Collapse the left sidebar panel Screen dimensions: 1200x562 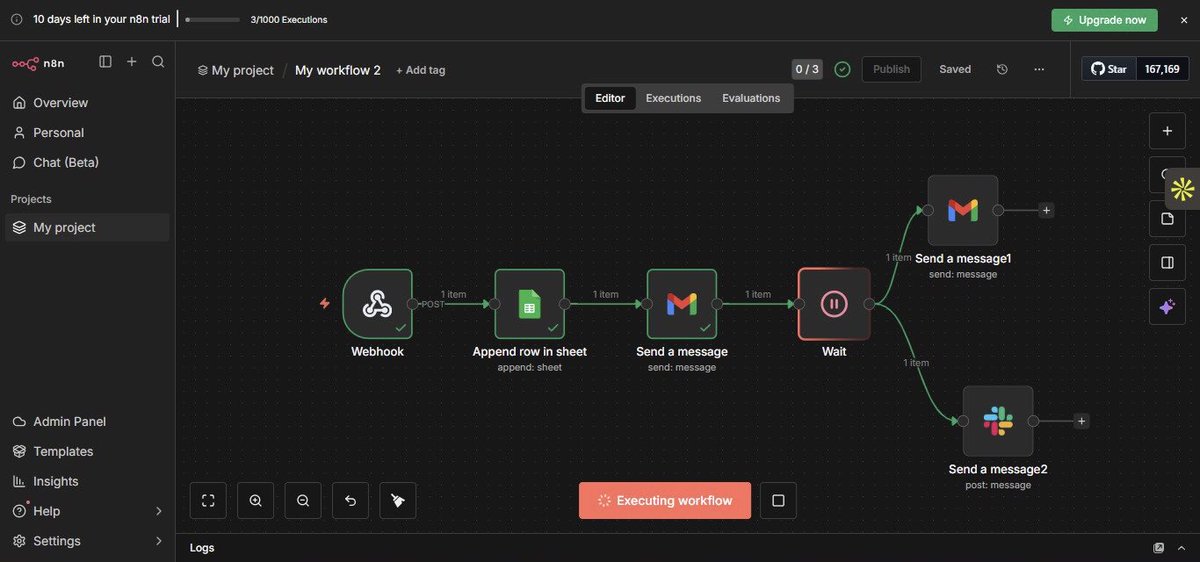(105, 62)
